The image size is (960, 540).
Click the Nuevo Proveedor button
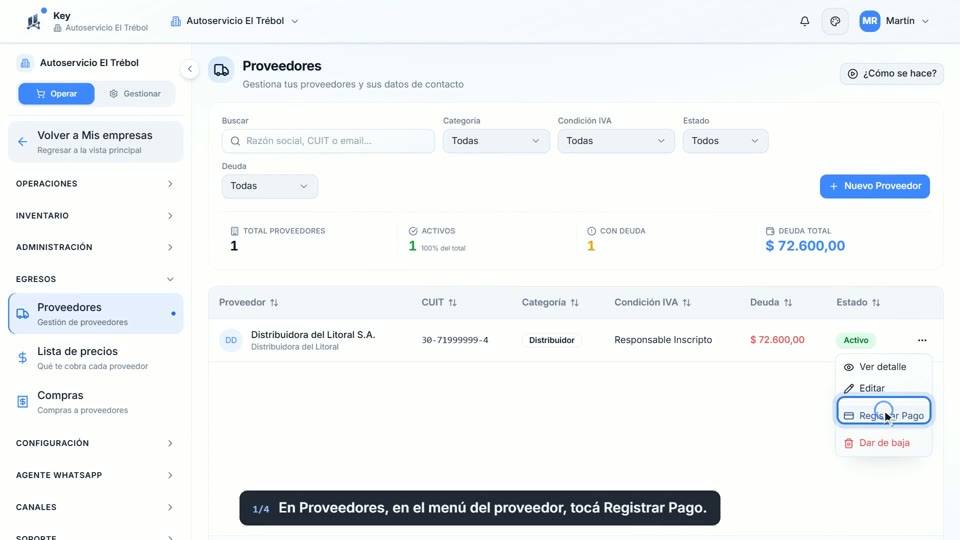874,186
